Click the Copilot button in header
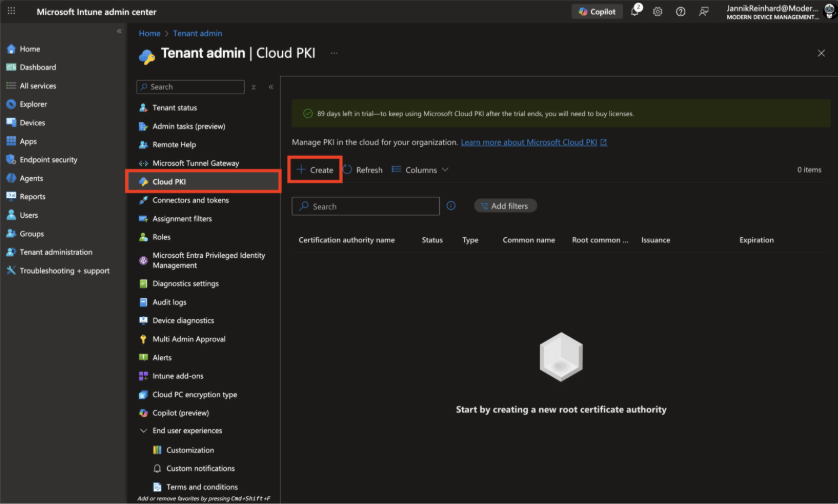 coord(597,11)
